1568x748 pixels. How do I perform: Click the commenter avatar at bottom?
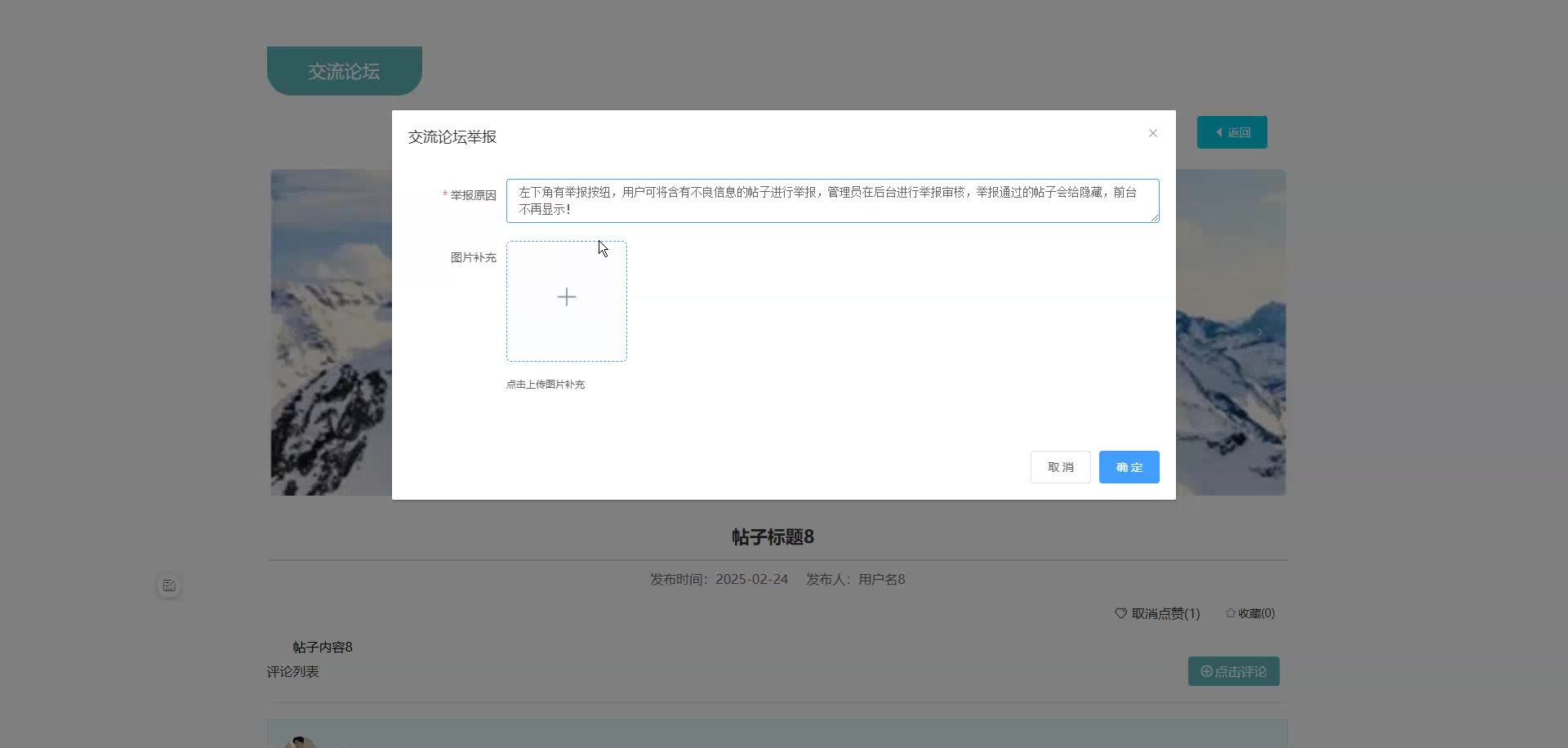(300, 741)
